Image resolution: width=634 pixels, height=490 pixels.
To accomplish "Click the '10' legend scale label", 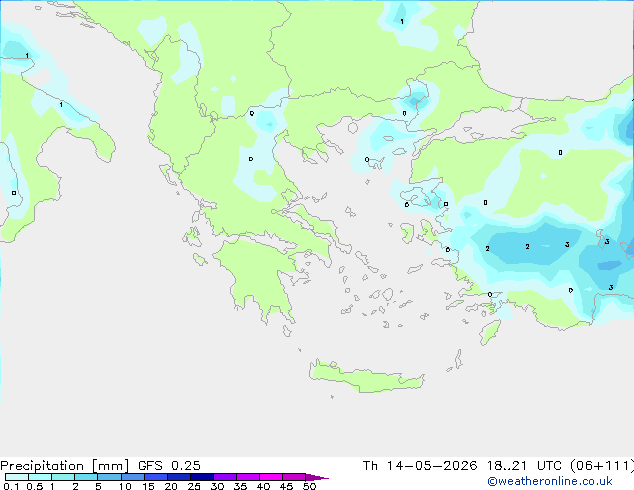I will point(125,486).
